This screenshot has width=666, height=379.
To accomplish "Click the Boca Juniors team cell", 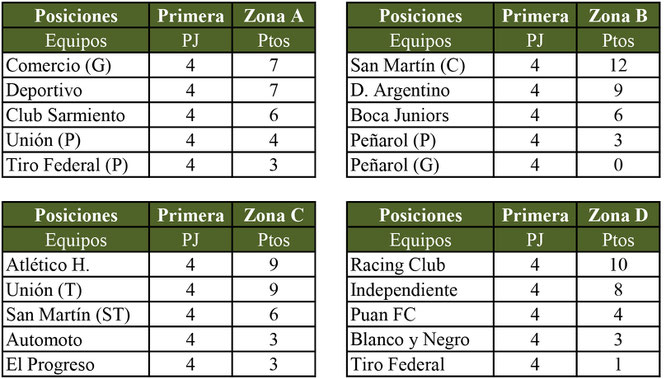I will [420, 115].
